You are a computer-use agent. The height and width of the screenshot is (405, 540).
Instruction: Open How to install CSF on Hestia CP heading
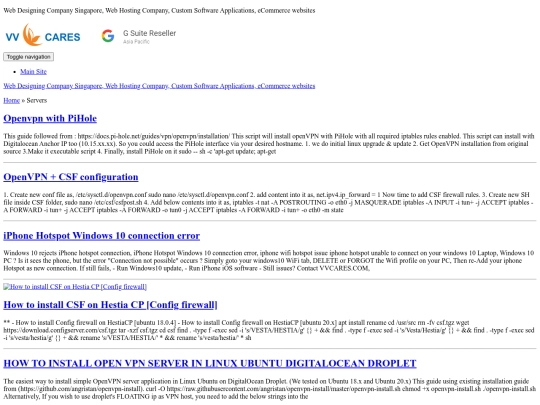click(x=110, y=305)
